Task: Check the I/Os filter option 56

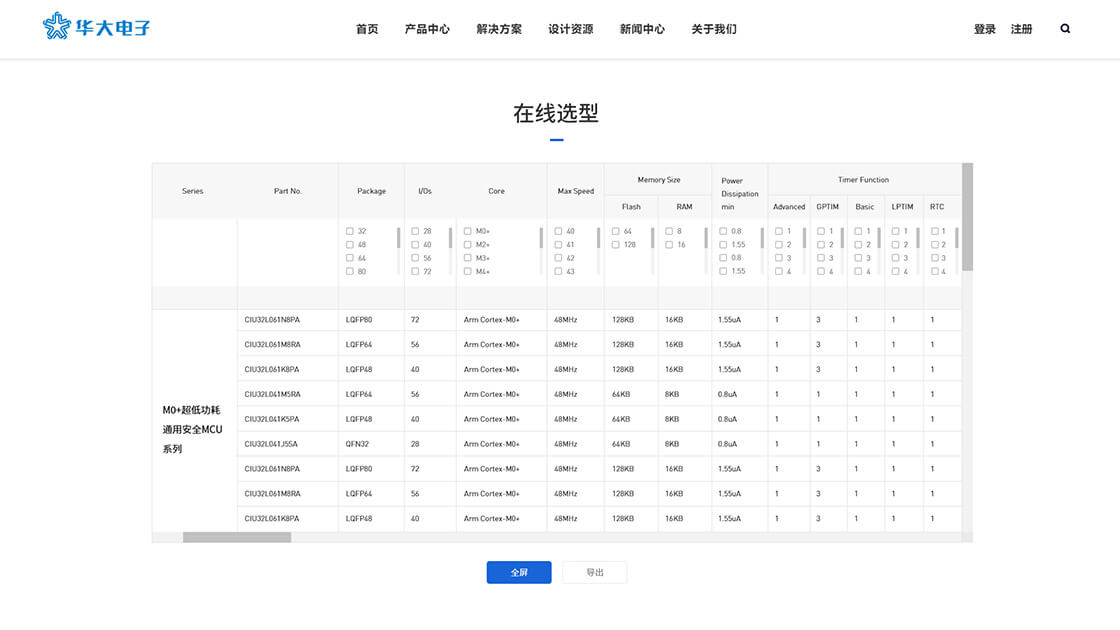Action: click(x=414, y=258)
